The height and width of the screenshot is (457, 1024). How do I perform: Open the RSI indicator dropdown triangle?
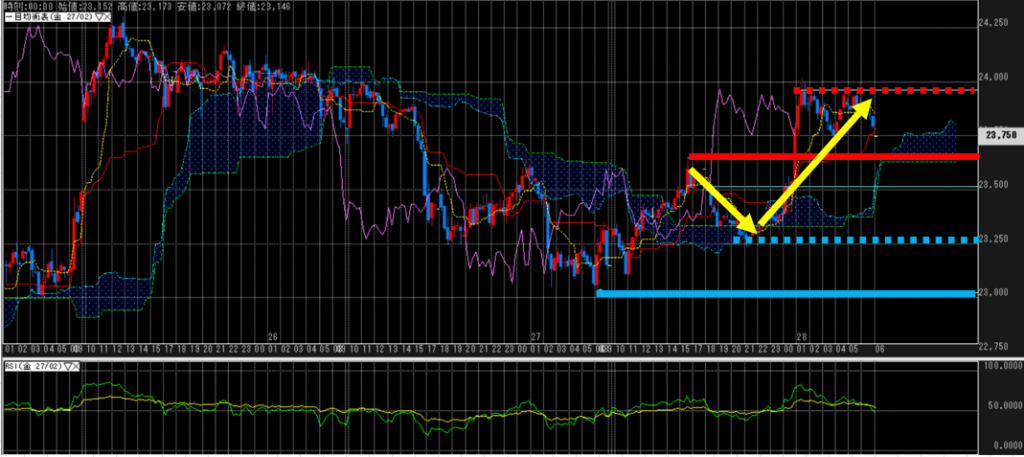pos(69,368)
